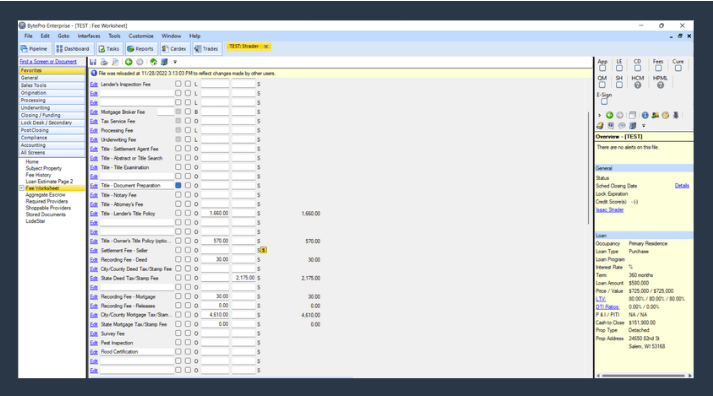The width and height of the screenshot is (713, 396).
Task: Expand the Origination category in sidebar
Action: 52,93
